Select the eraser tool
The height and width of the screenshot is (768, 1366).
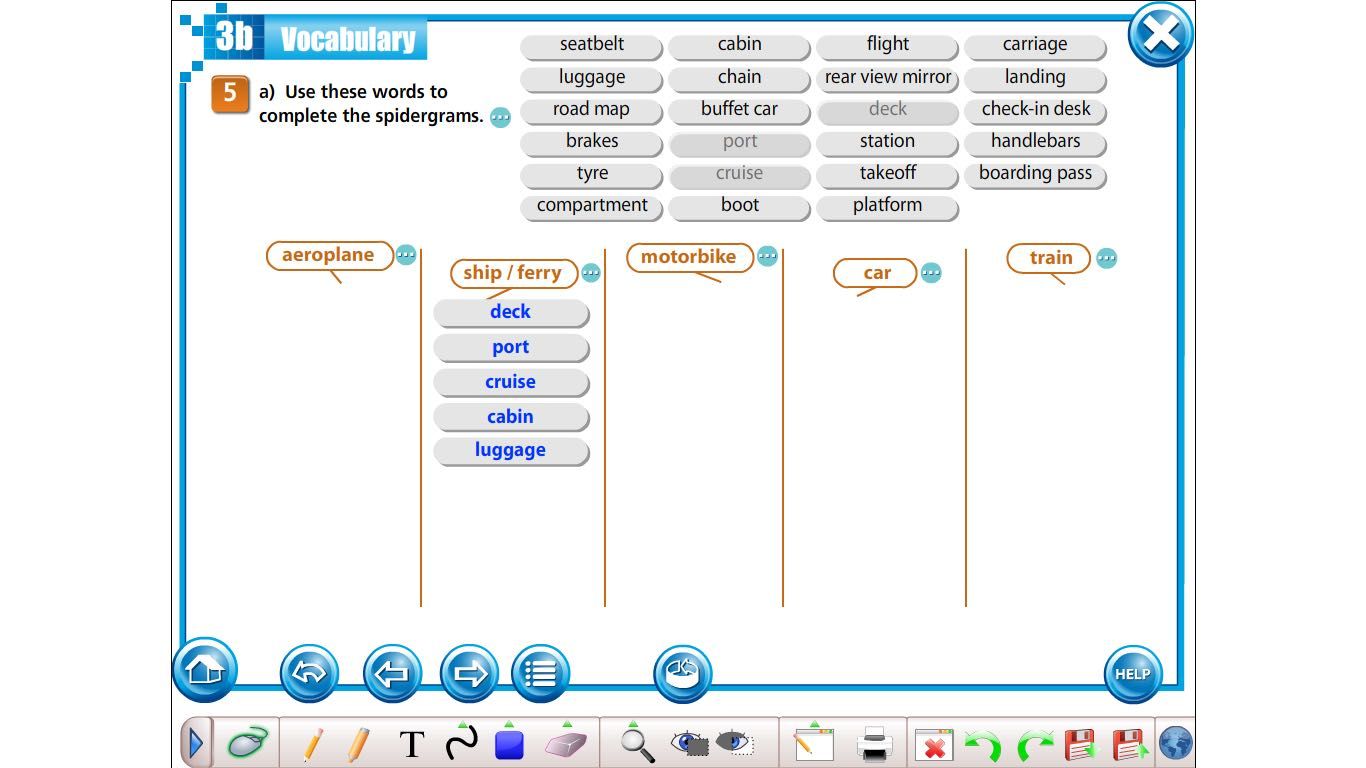coord(568,744)
